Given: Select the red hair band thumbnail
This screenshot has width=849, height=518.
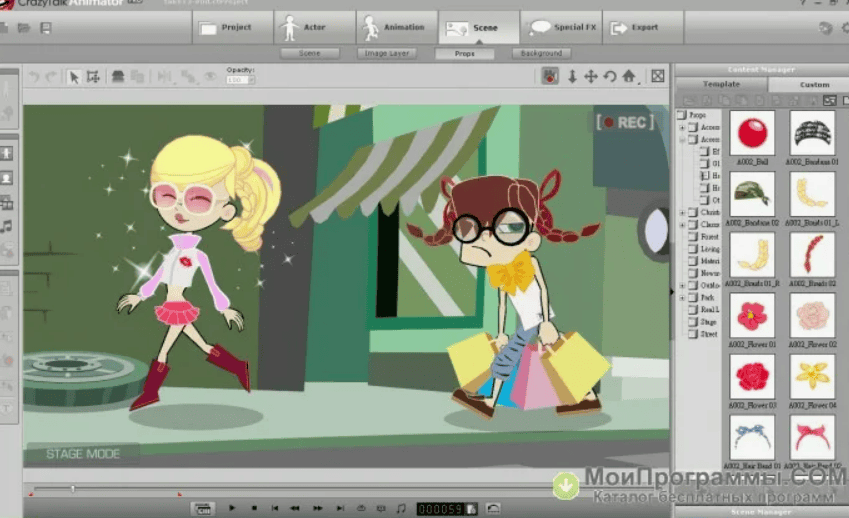Looking at the screenshot, I should tap(812, 437).
